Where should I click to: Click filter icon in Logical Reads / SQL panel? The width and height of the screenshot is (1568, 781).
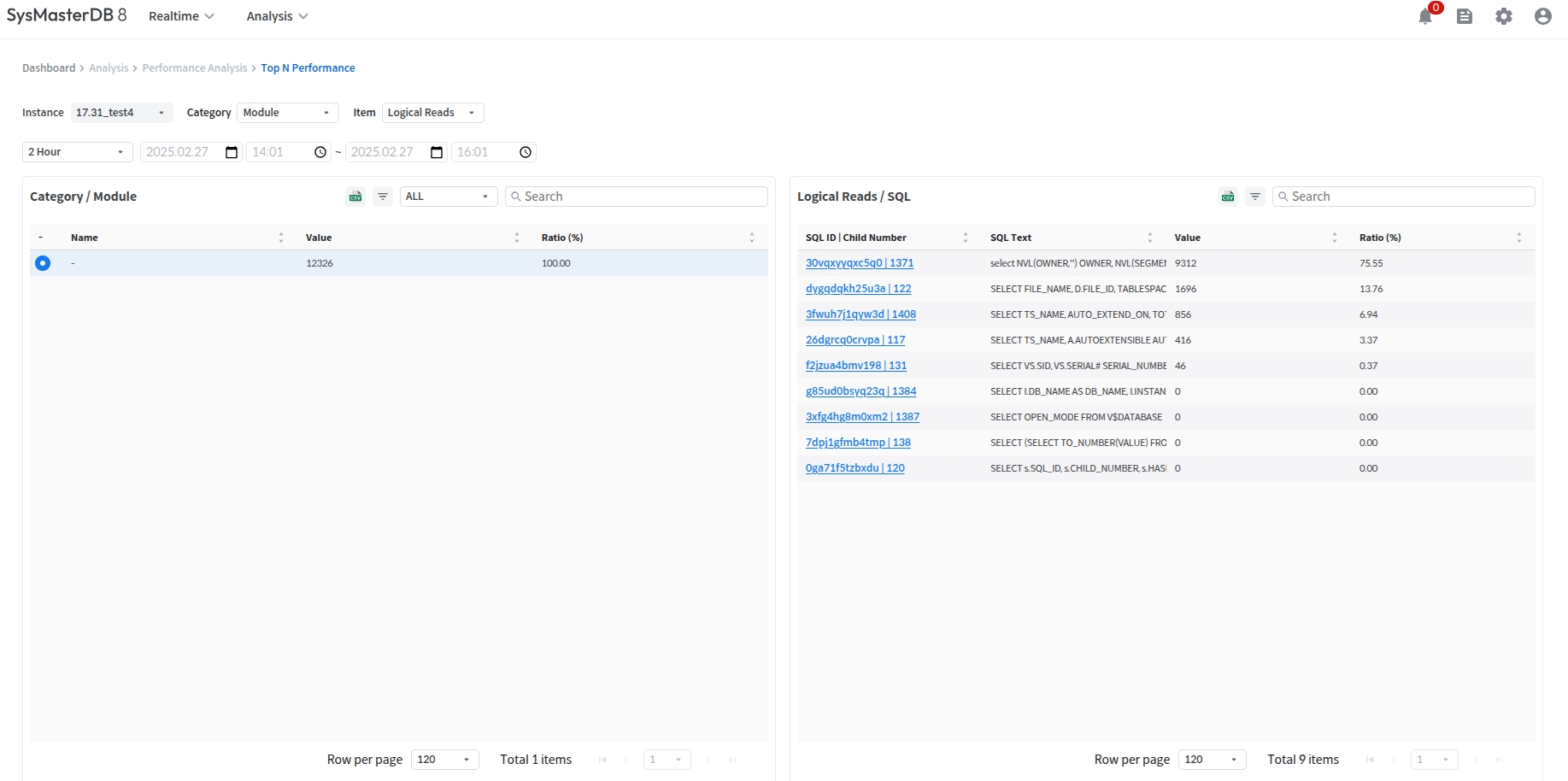click(1255, 197)
